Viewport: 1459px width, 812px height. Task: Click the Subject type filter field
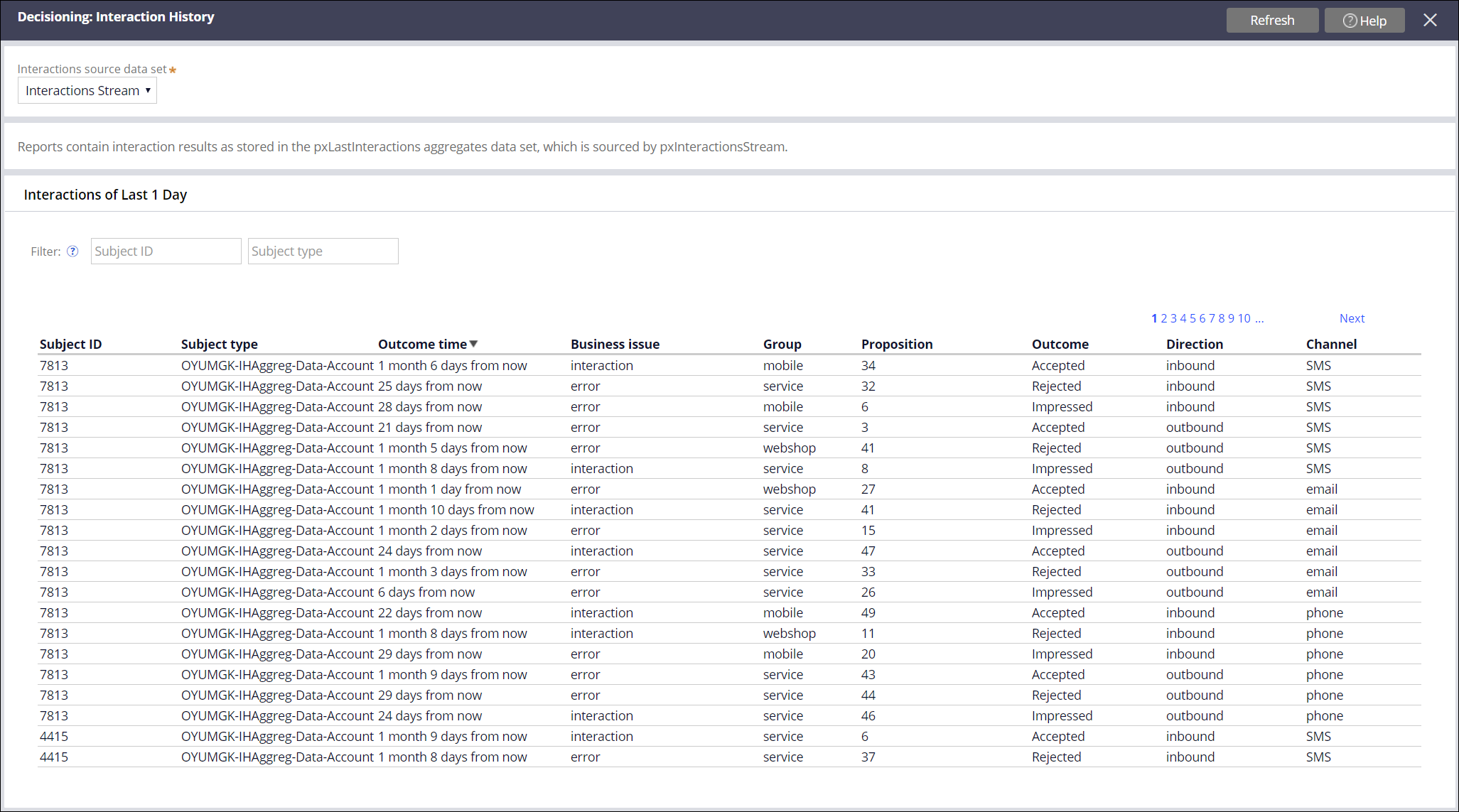[323, 251]
